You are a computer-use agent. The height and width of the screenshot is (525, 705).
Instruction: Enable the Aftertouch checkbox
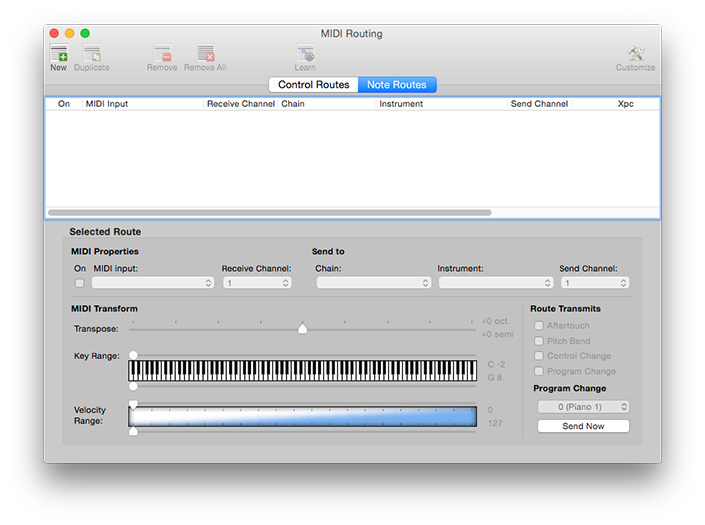539,325
